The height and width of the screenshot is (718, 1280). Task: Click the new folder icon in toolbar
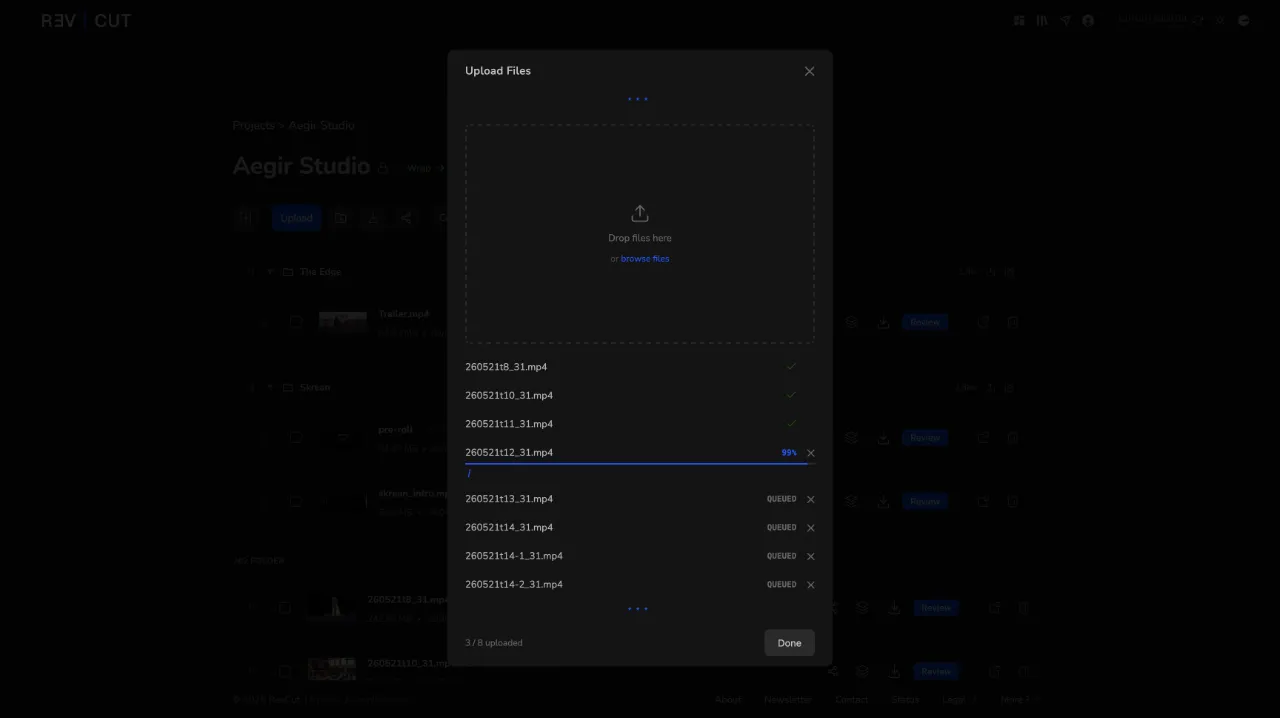coord(341,218)
